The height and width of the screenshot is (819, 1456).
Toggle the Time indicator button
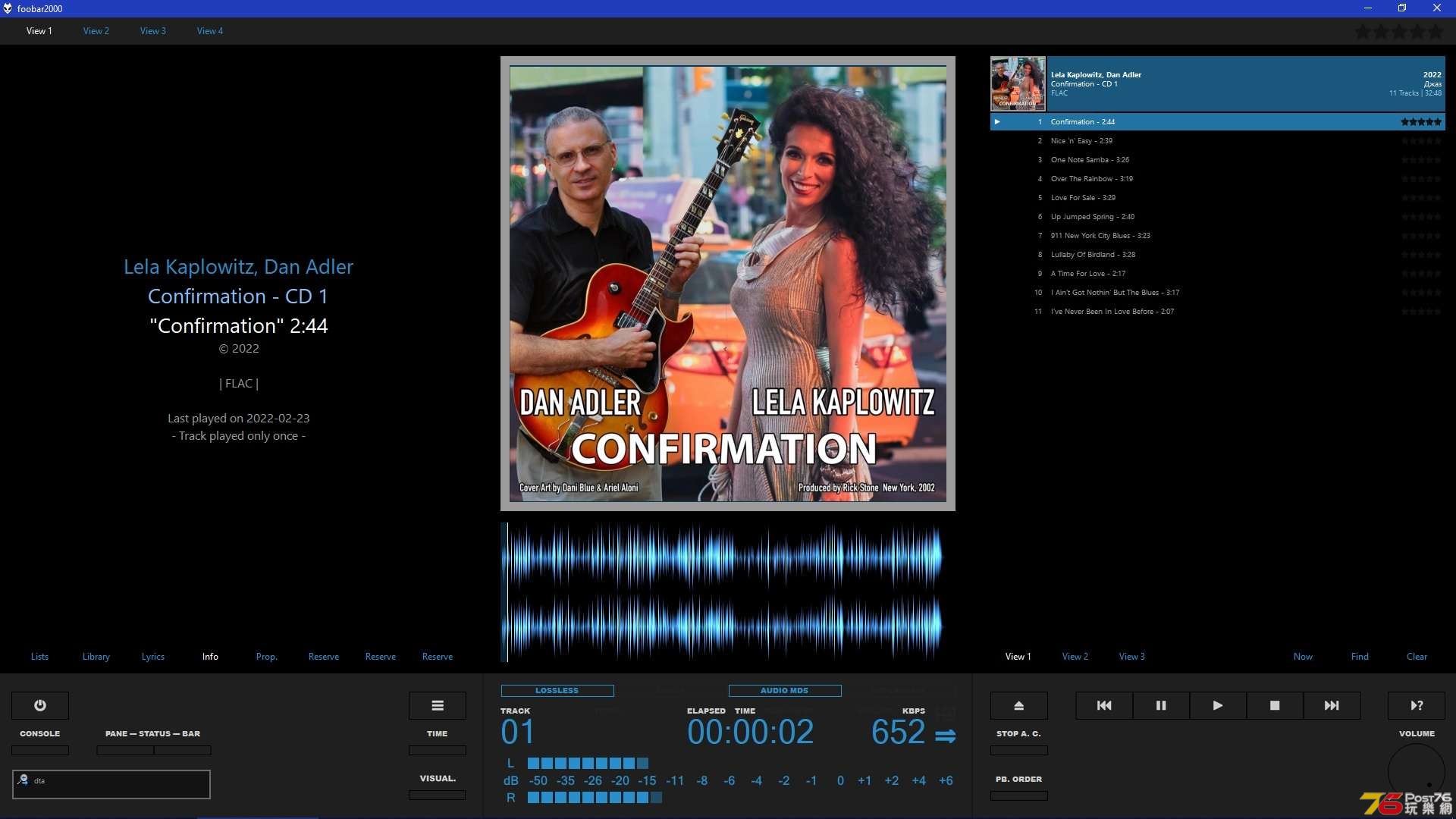click(x=438, y=750)
